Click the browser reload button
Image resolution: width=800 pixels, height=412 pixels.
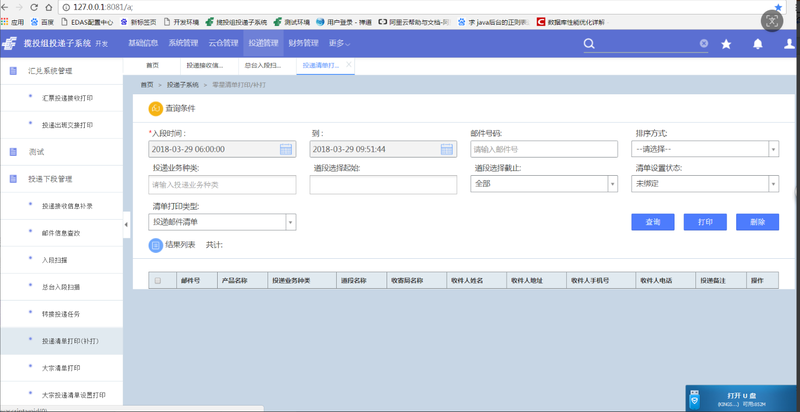35,7
